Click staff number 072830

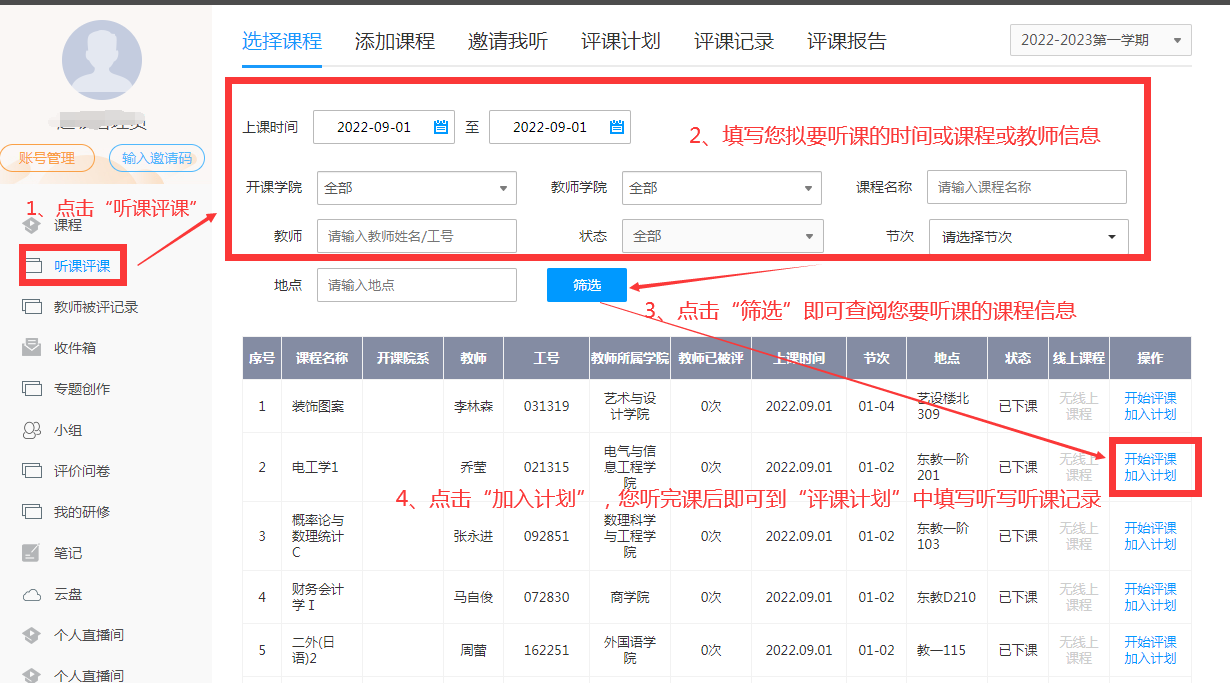pos(547,597)
